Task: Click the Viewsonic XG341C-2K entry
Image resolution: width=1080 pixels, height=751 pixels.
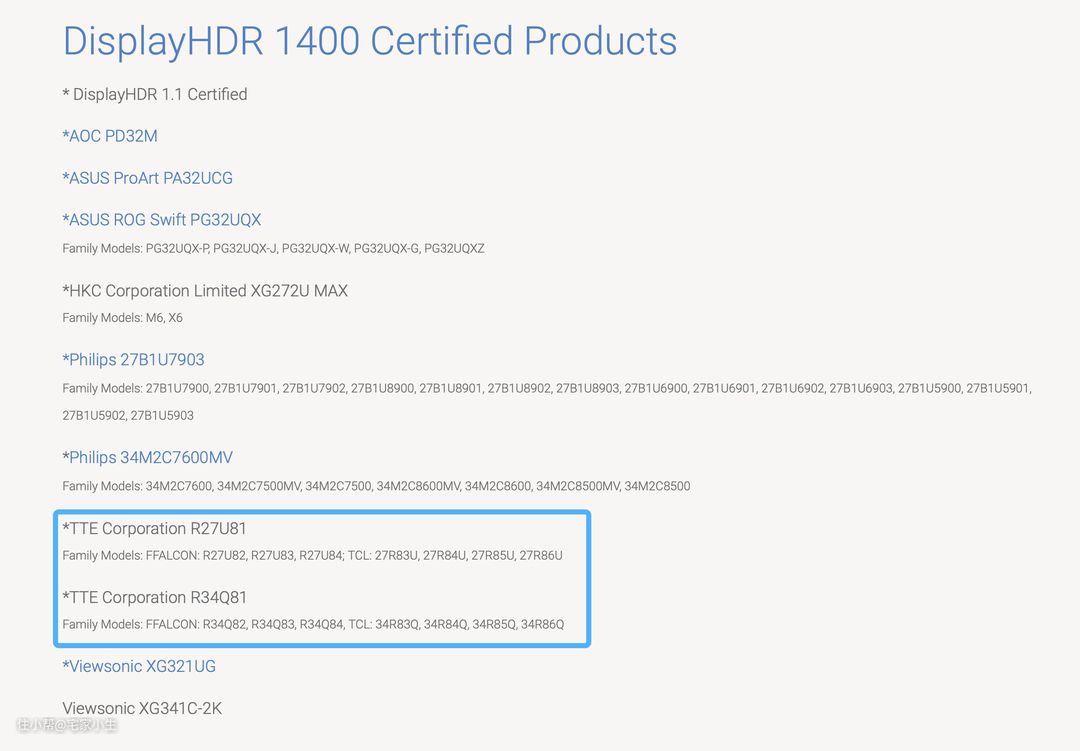Action: click(x=142, y=709)
